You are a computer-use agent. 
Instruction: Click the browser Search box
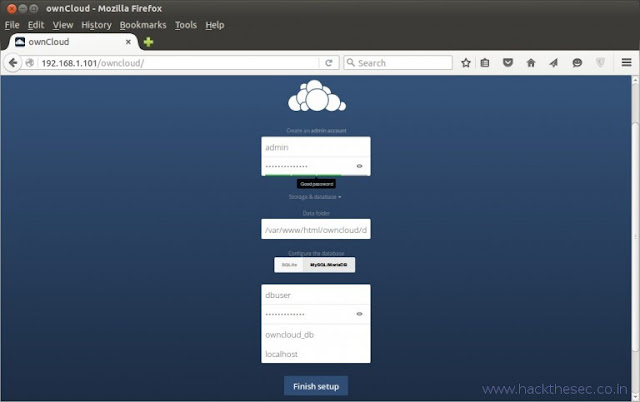(x=398, y=63)
